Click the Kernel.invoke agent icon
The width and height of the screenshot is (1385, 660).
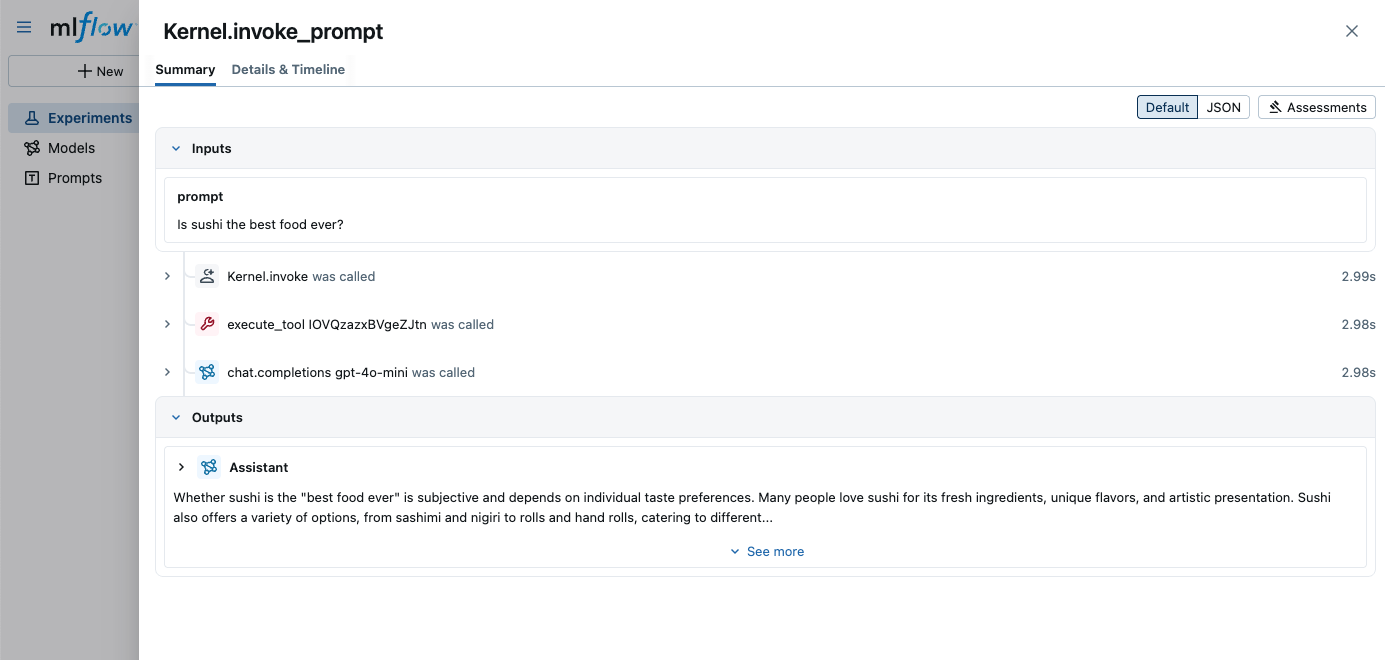207,276
